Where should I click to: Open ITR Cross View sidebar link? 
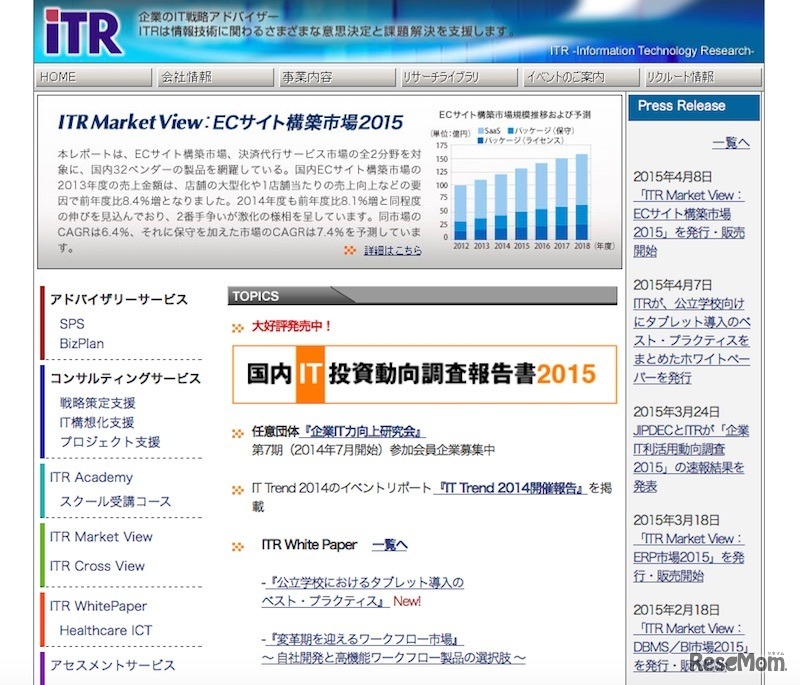point(97,566)
